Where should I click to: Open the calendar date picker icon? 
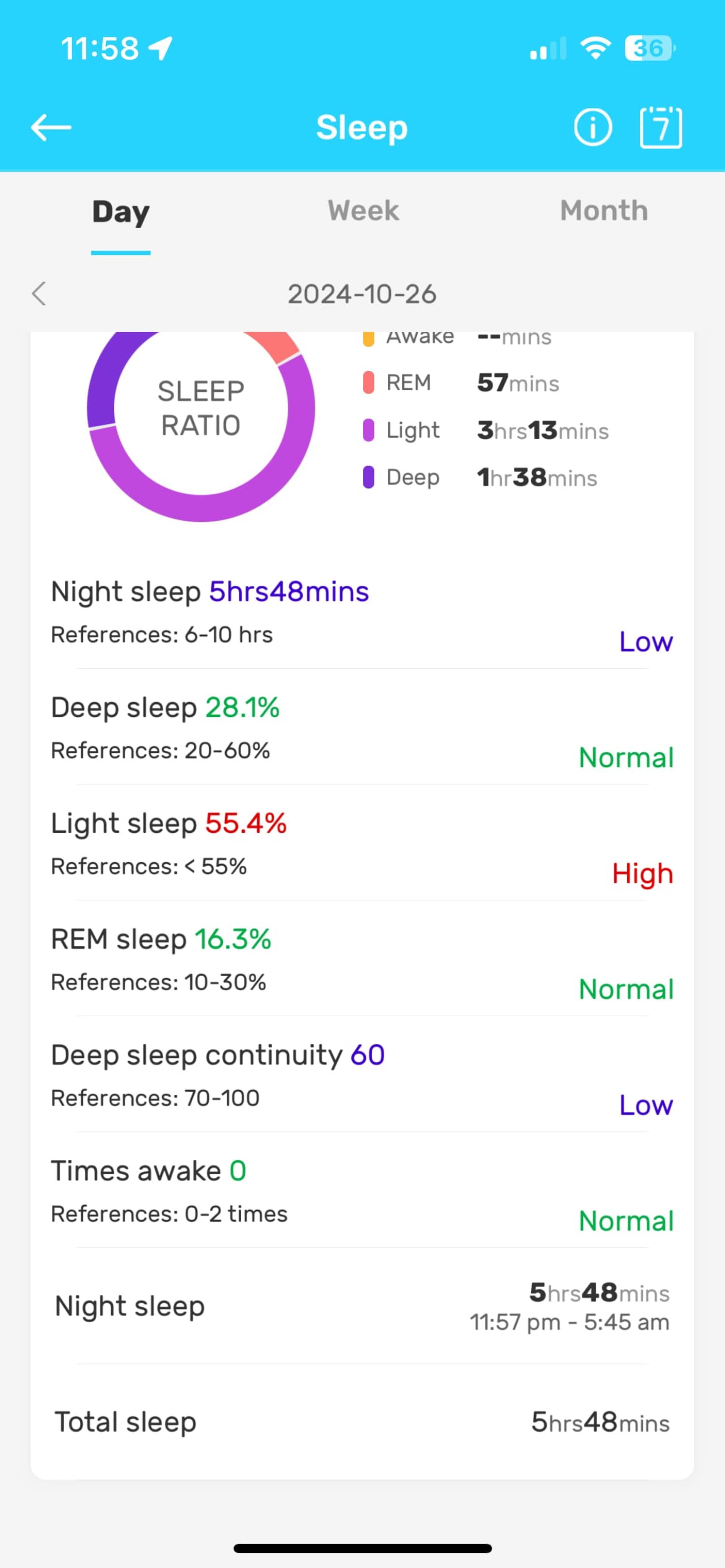tap(660, 128)
